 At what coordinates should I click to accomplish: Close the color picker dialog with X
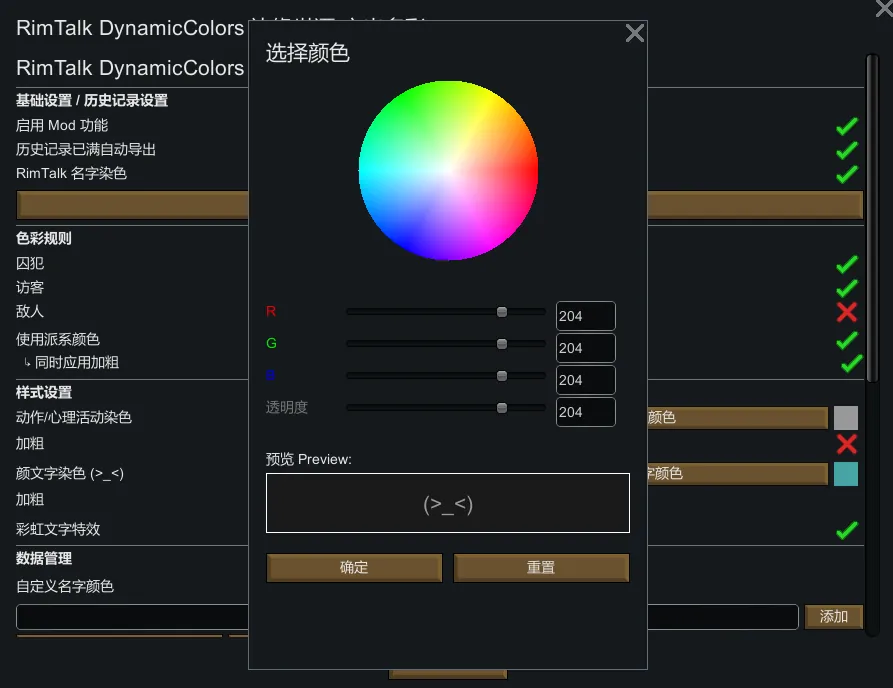(x=634, y=34)
